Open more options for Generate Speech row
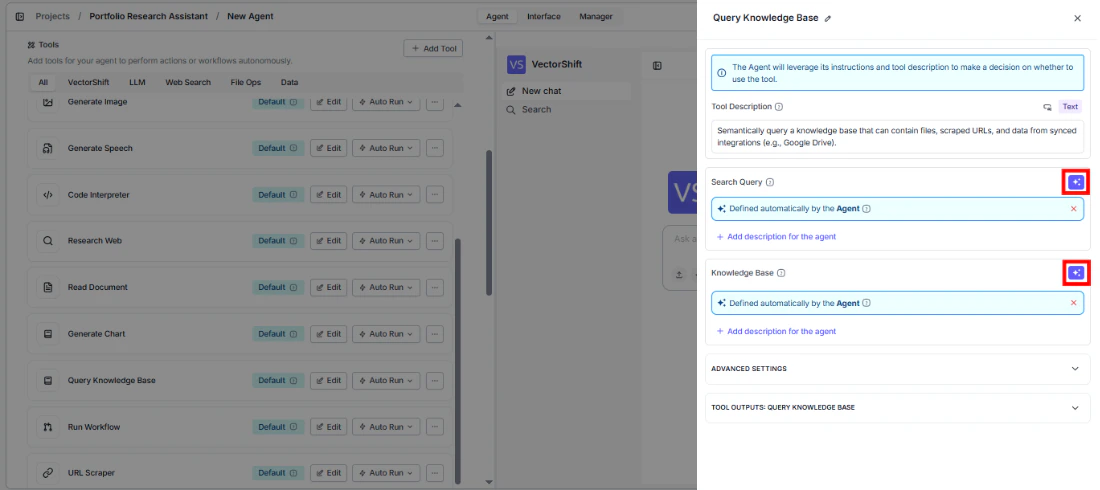The width and height of the screenshot is (1100, 490). (435, 148)
